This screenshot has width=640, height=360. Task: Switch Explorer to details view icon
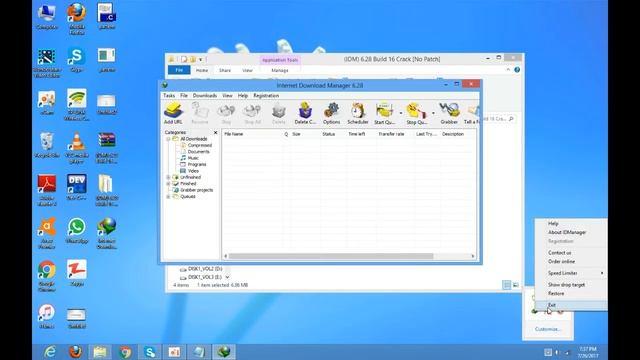tap(507, 285)
